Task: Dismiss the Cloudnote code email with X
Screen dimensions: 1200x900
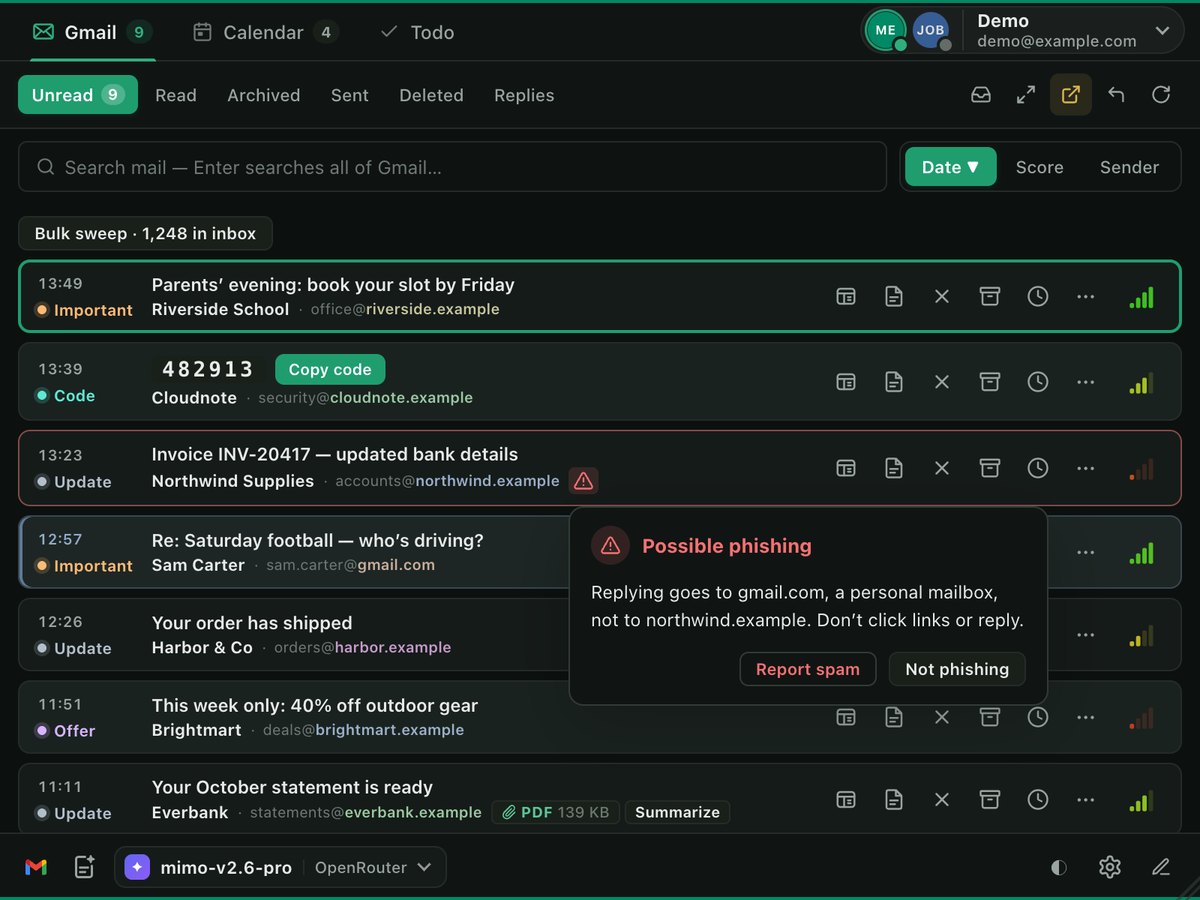Action: point(942,382)
